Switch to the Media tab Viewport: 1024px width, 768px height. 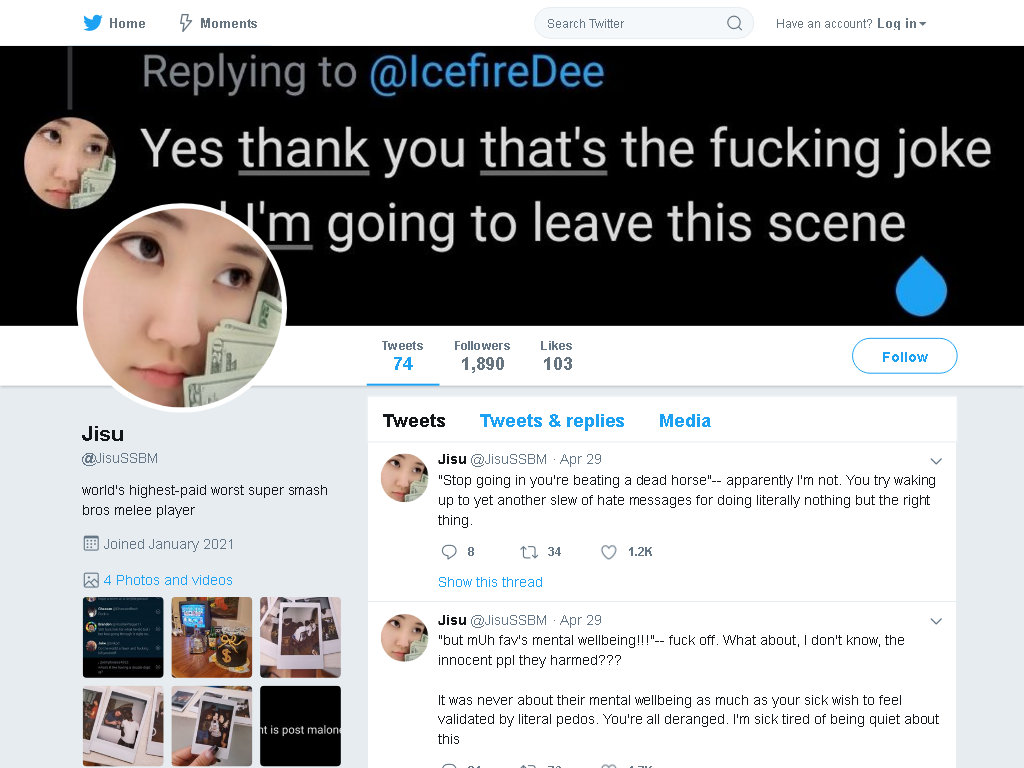pos(684,421)
